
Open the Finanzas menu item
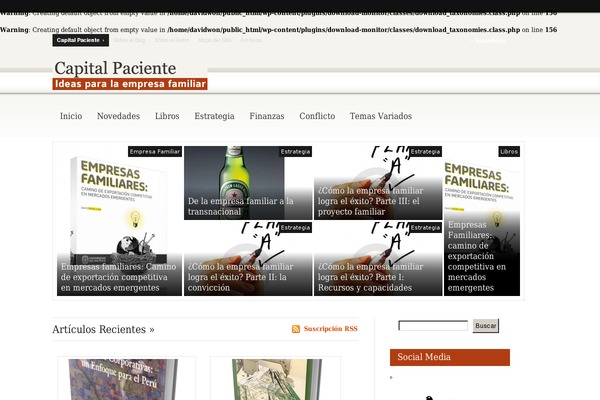click(x=267, y=116)
